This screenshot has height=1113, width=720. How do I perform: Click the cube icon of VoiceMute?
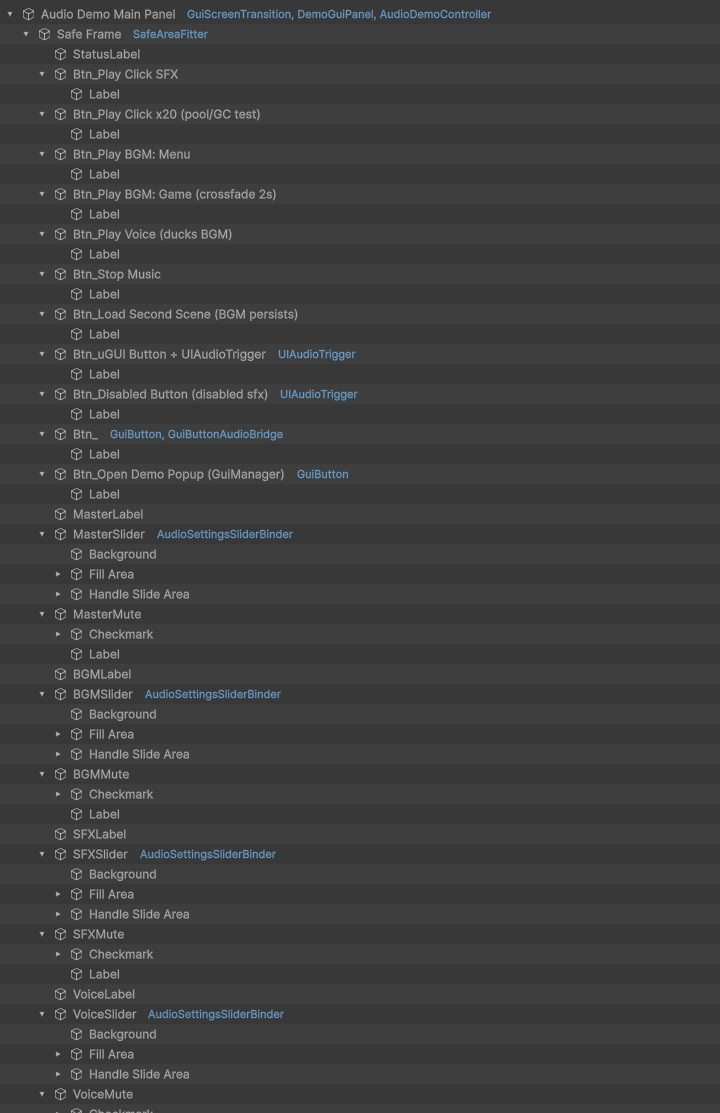[60, 1095]
